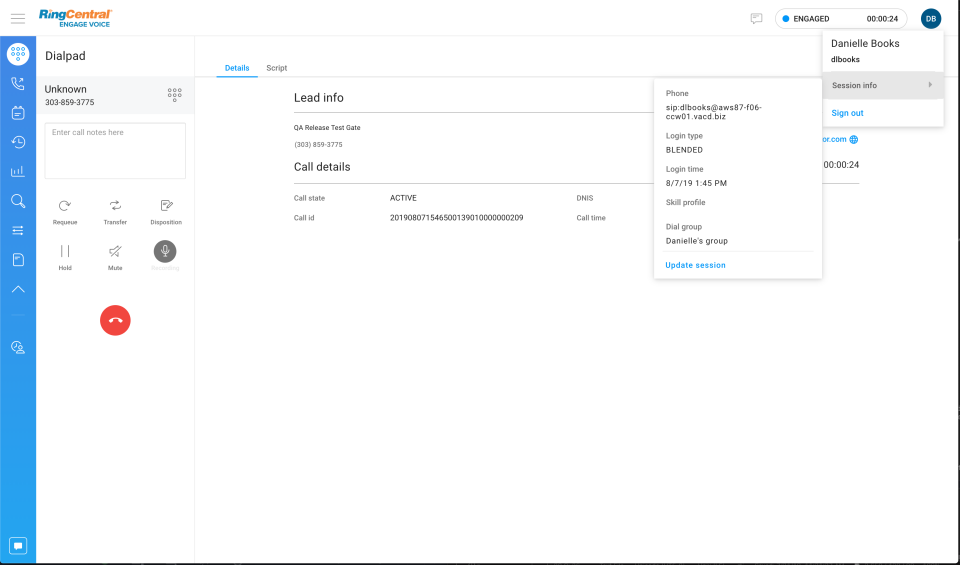Open the call history clock icon
This screenshot has width=960, height=565.
18,142
